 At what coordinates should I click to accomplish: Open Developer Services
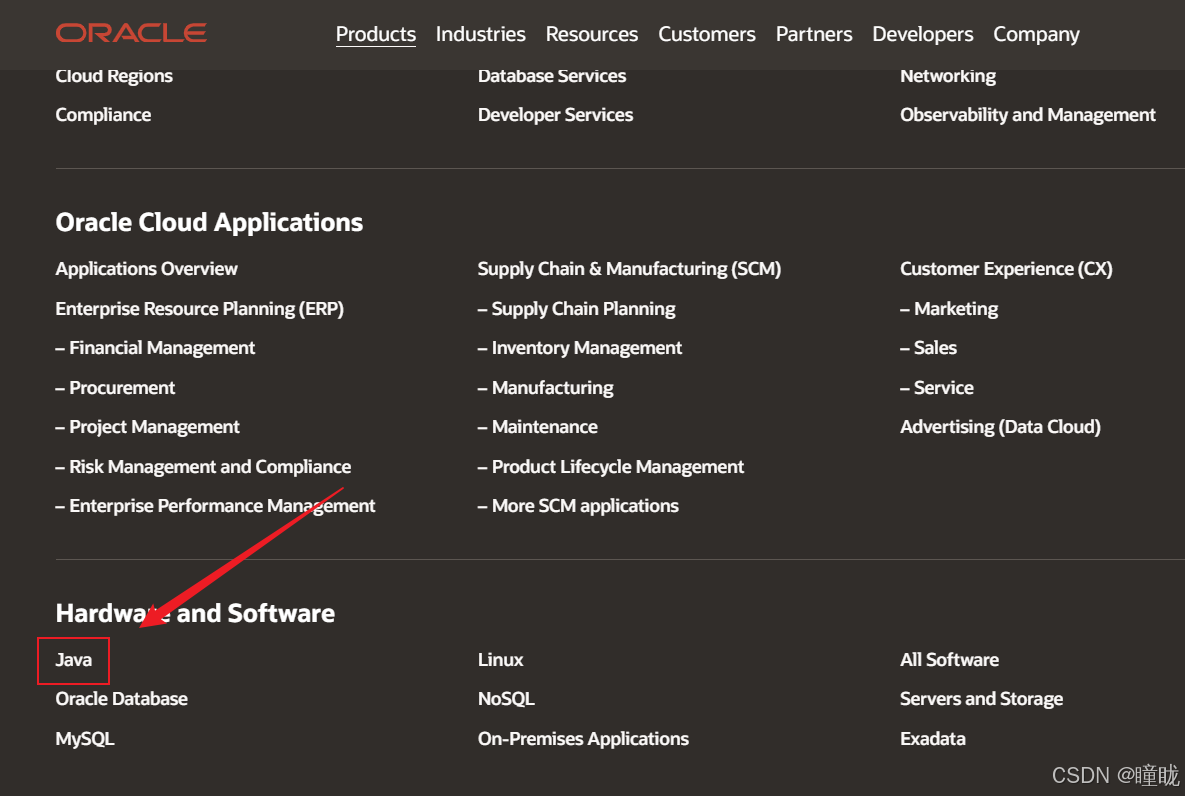tap(555, 115)
